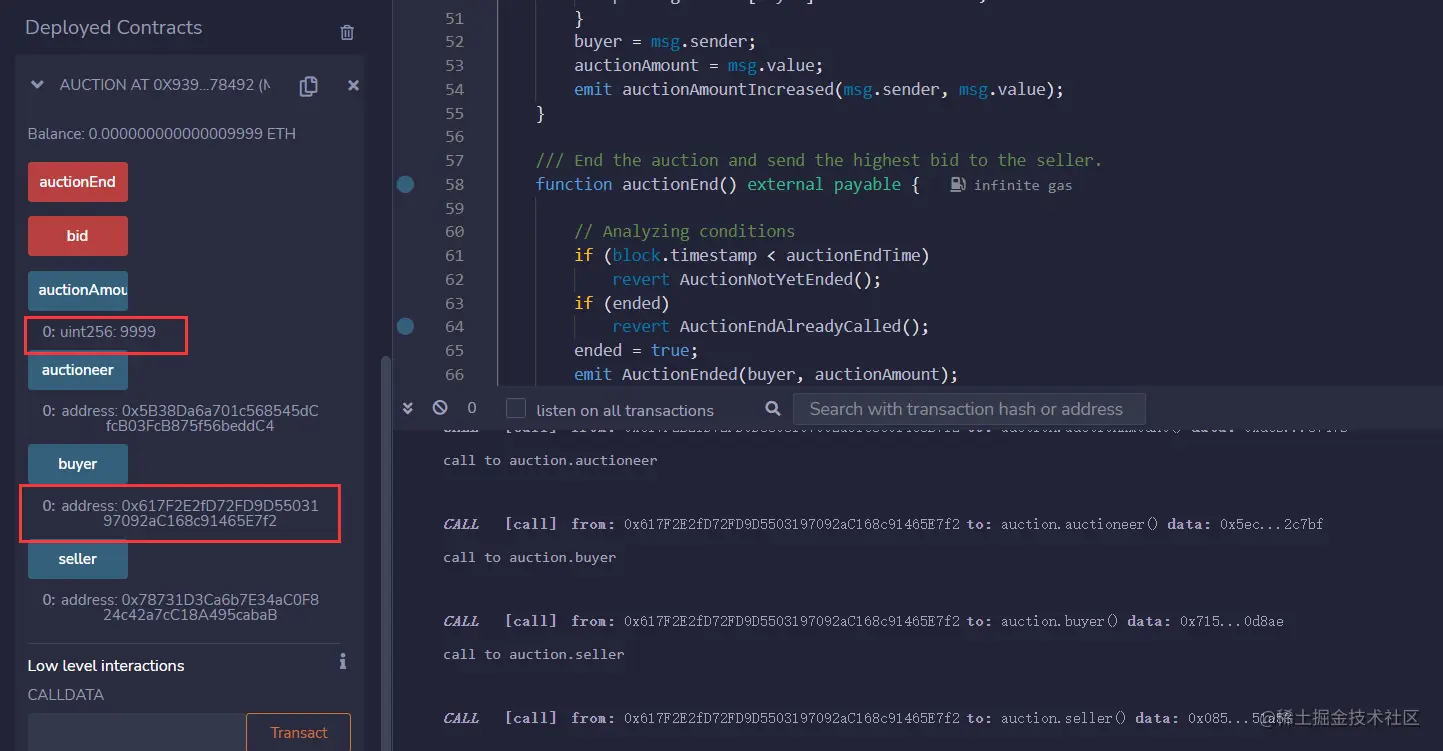The image size is (1443, 751).
Task: Click the pending transactions count 0
Action: click(x=472, y=408)
